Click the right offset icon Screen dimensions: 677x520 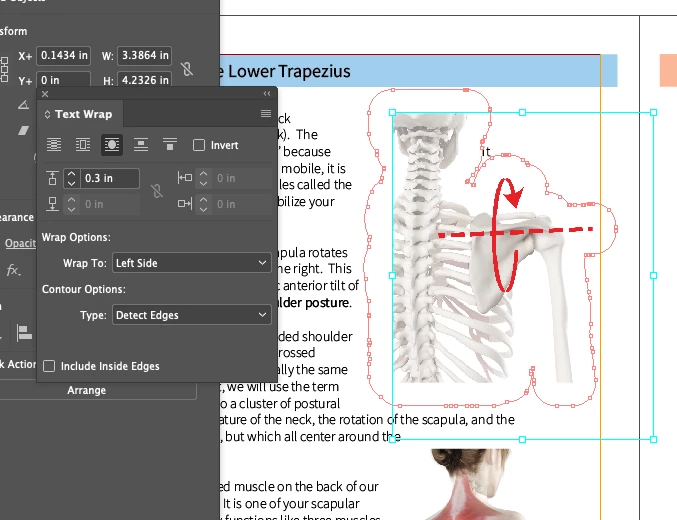185,203
